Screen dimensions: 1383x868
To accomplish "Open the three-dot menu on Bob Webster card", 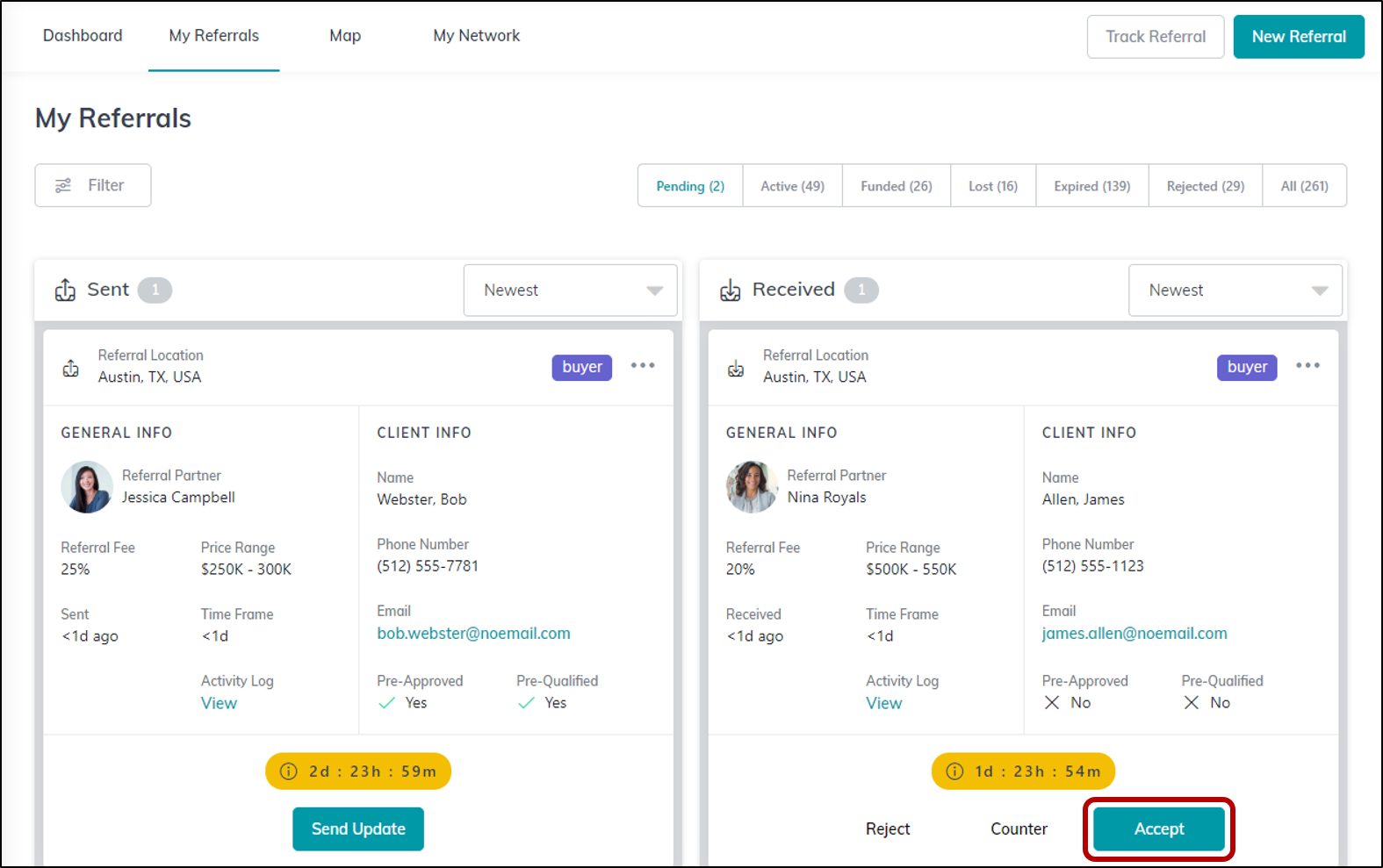I will click(x=643, y=366).
